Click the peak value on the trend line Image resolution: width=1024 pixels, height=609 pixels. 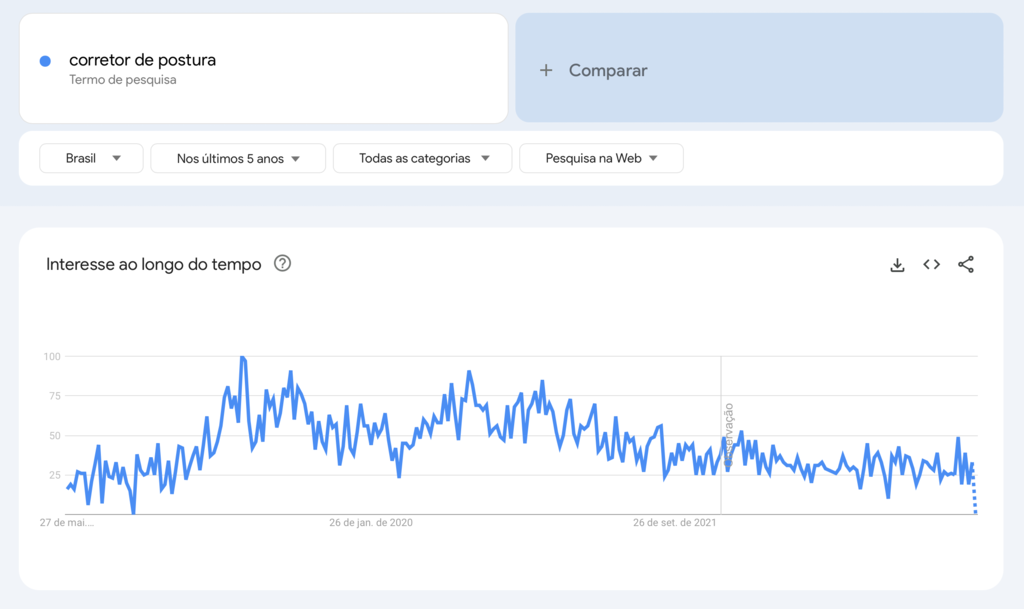click(241, 356)
